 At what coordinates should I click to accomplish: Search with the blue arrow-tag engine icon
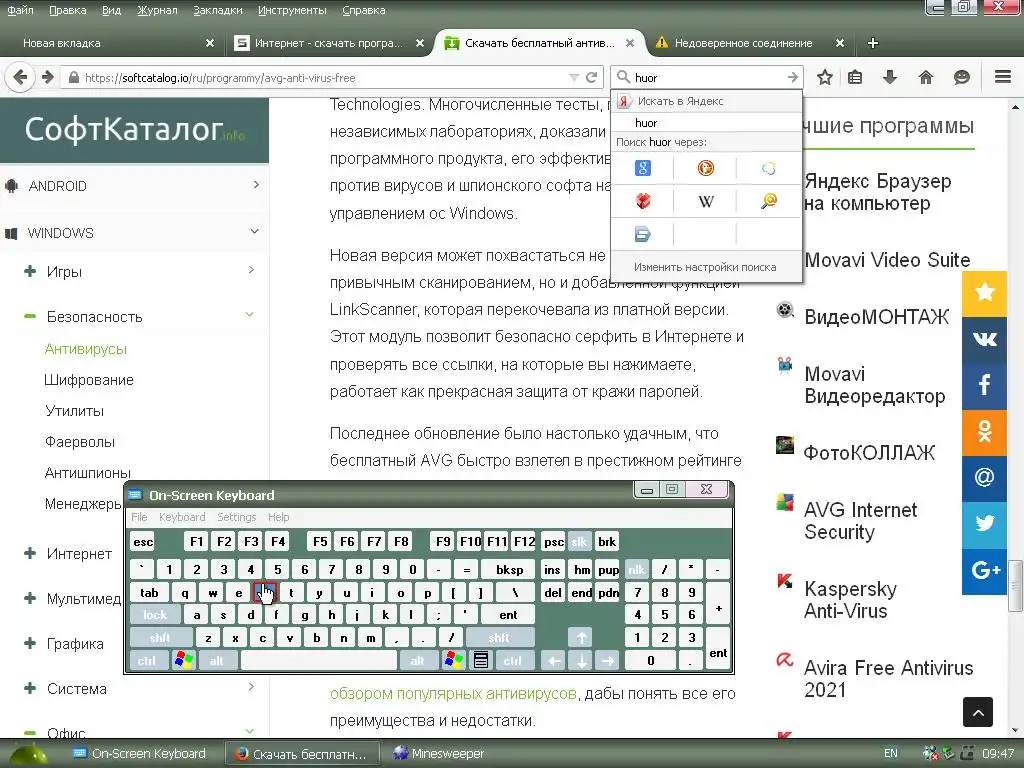(x=643, y=234)
